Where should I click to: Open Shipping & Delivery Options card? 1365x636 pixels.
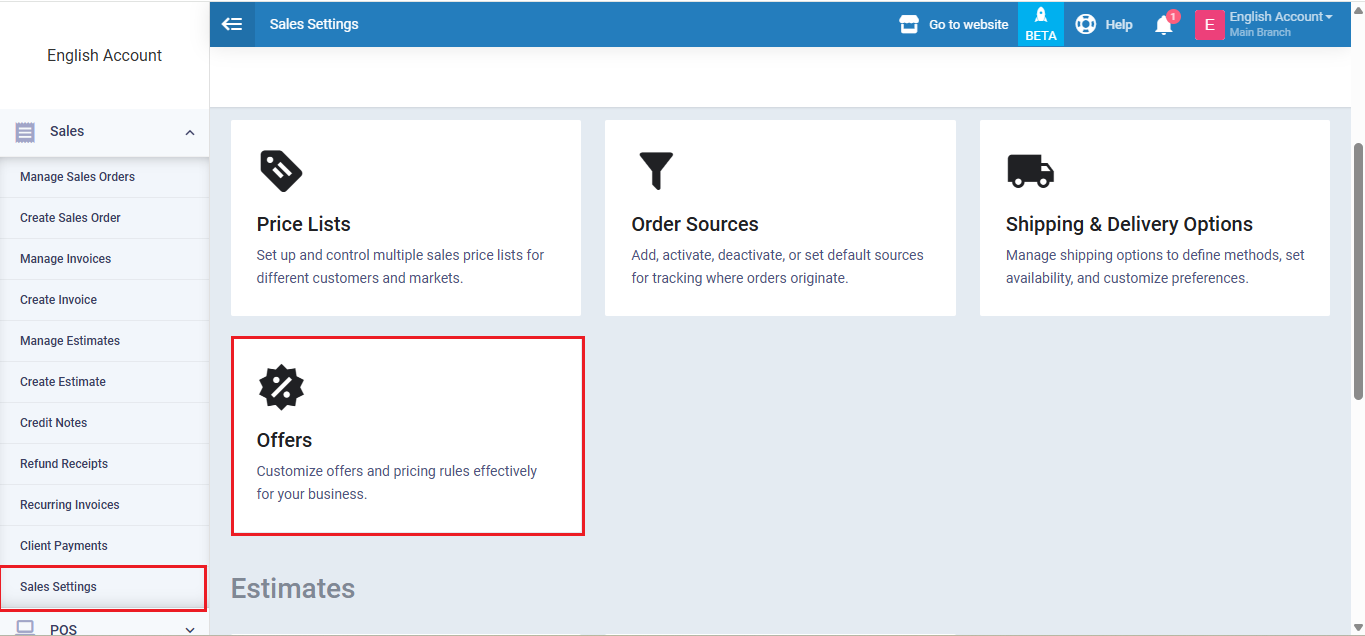pos(1154,218)
